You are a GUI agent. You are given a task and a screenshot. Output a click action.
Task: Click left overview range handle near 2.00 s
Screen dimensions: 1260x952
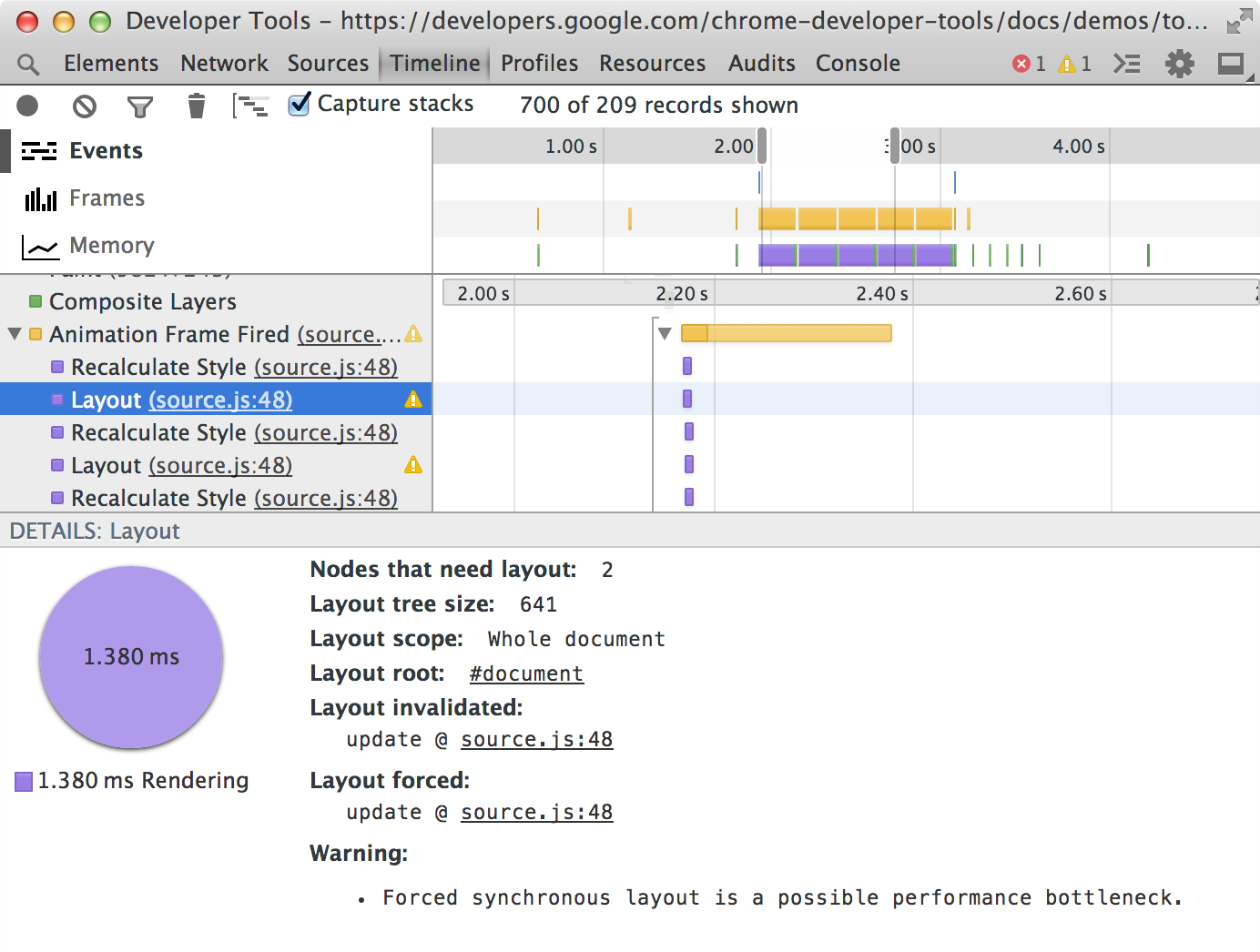(762, 146)
